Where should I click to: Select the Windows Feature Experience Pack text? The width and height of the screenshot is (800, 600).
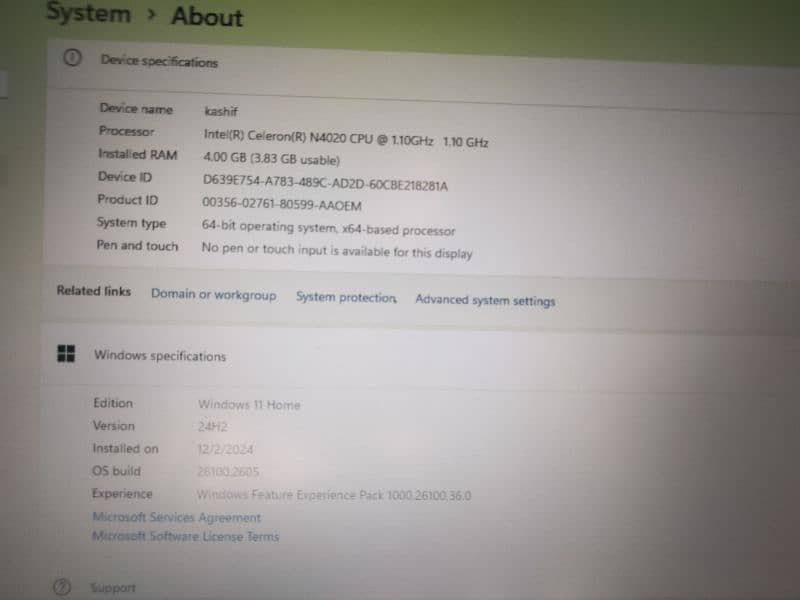pos(334,494)
